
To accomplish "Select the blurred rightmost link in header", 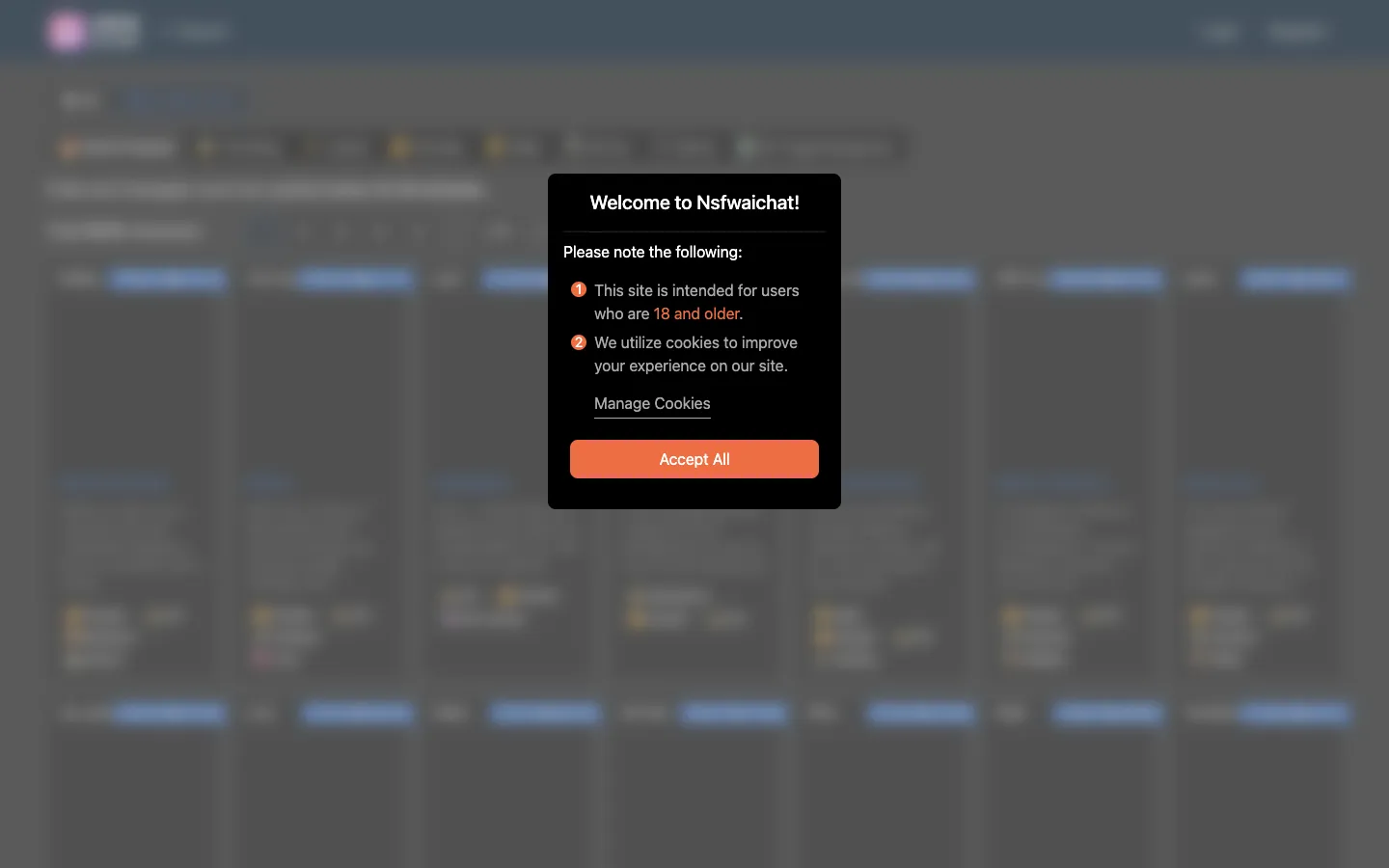I will coord(1296,32).
